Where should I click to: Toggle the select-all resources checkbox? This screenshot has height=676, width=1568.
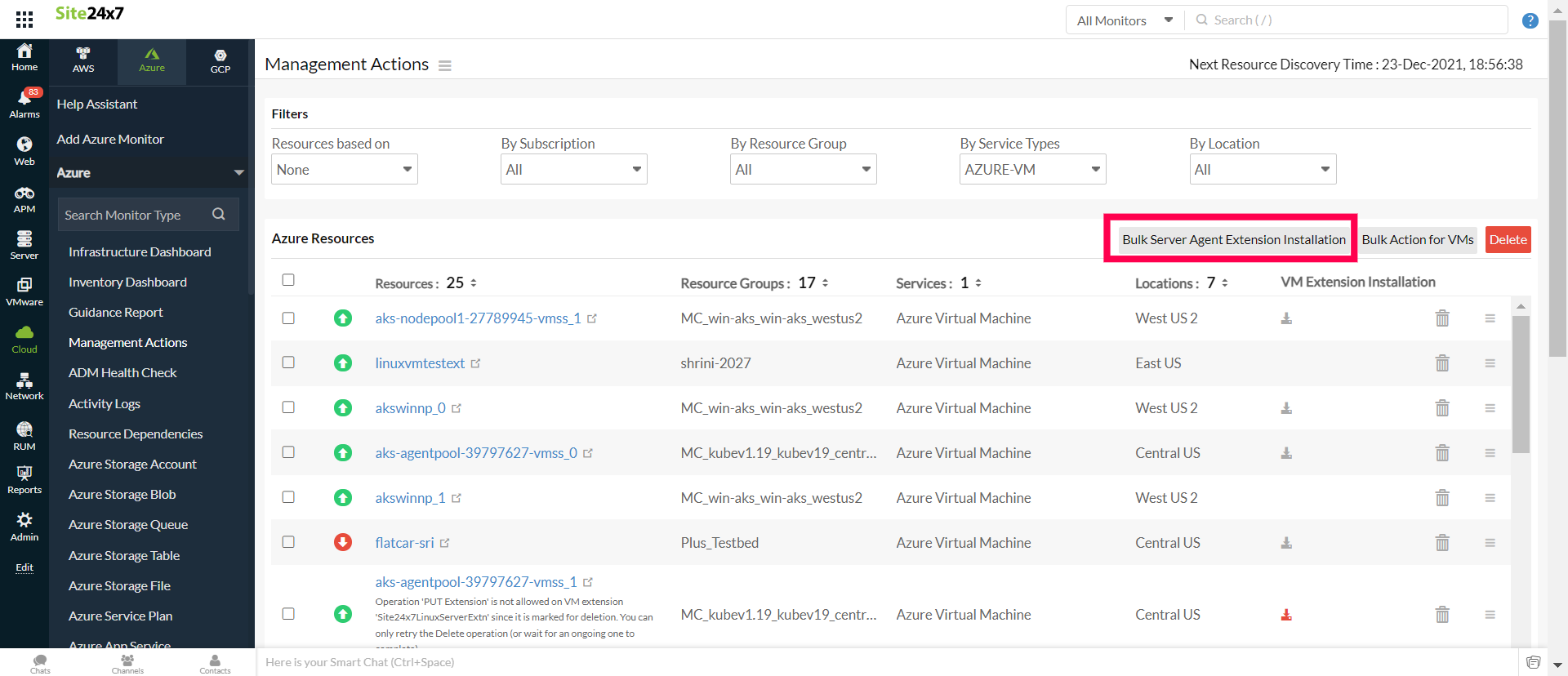pyautogui.click(x=288, y=280)
